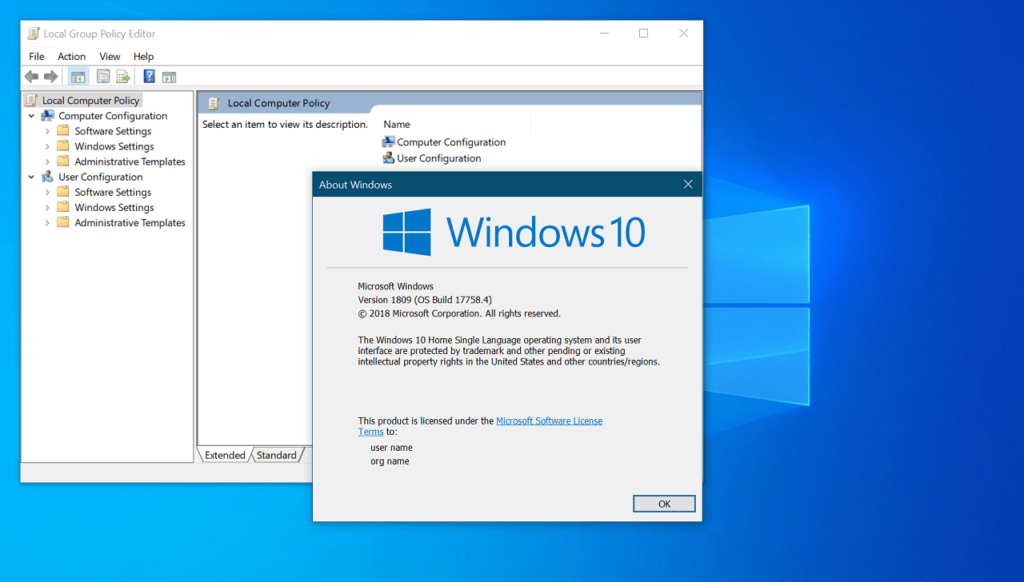Open Help using the blue question mark icon
Image resolution: width=1024 pixels, height=582 pixels.
[149, 76]
